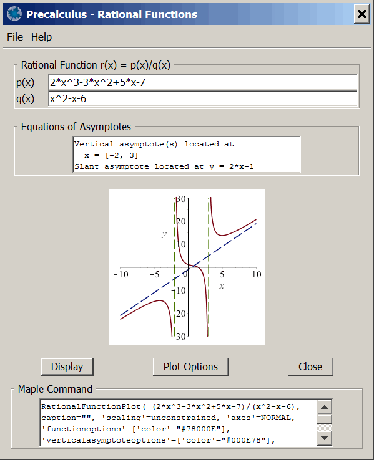
Task: Click inside the Equations of Asymptotes text box
Action: (x=187, y=154)
